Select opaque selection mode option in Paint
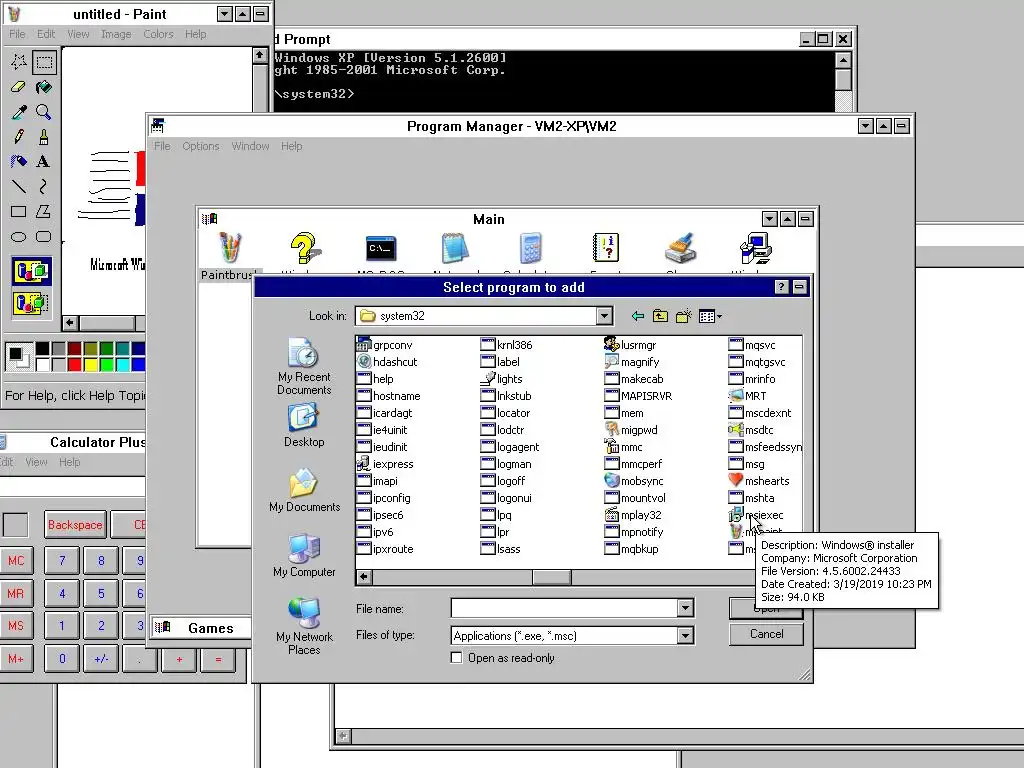1024x768 pixels. click(31, 271)
